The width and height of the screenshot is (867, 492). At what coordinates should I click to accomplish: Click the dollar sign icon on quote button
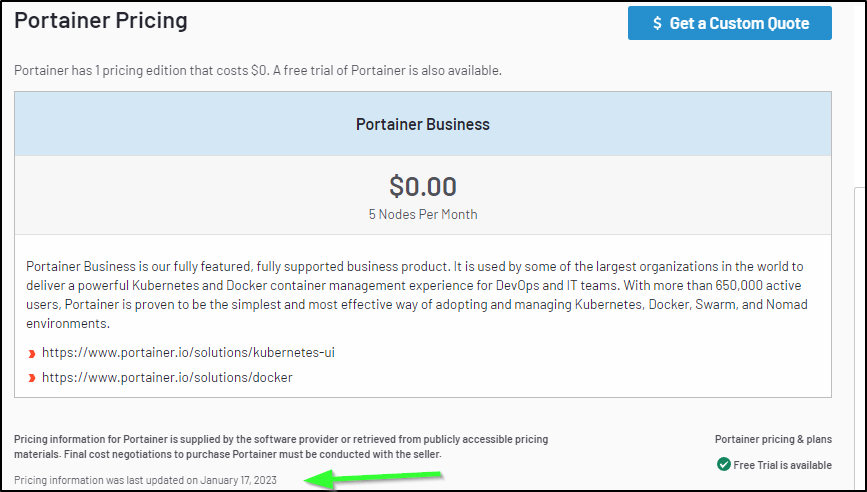pyautogui.click(x=657, y=23)
